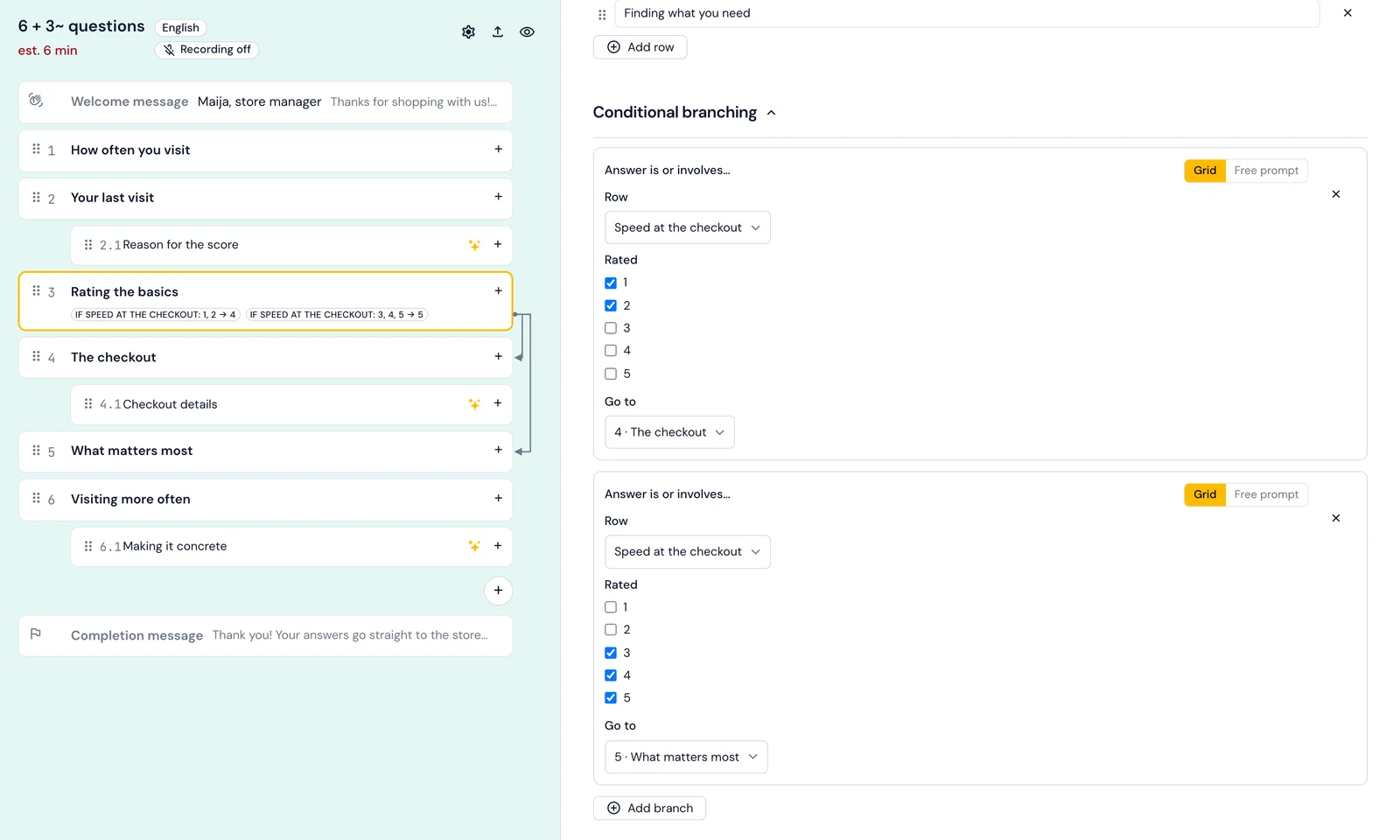Viewport: 1400px width, 840px height.
Task: Click round plus button below question list
Action: 498,591
